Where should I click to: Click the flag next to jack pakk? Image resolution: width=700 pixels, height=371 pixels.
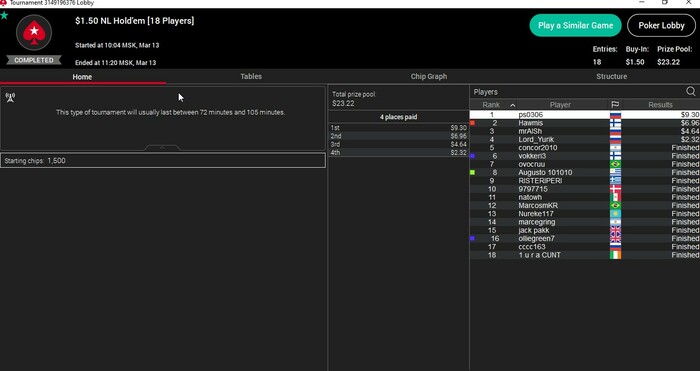(615, 230)
